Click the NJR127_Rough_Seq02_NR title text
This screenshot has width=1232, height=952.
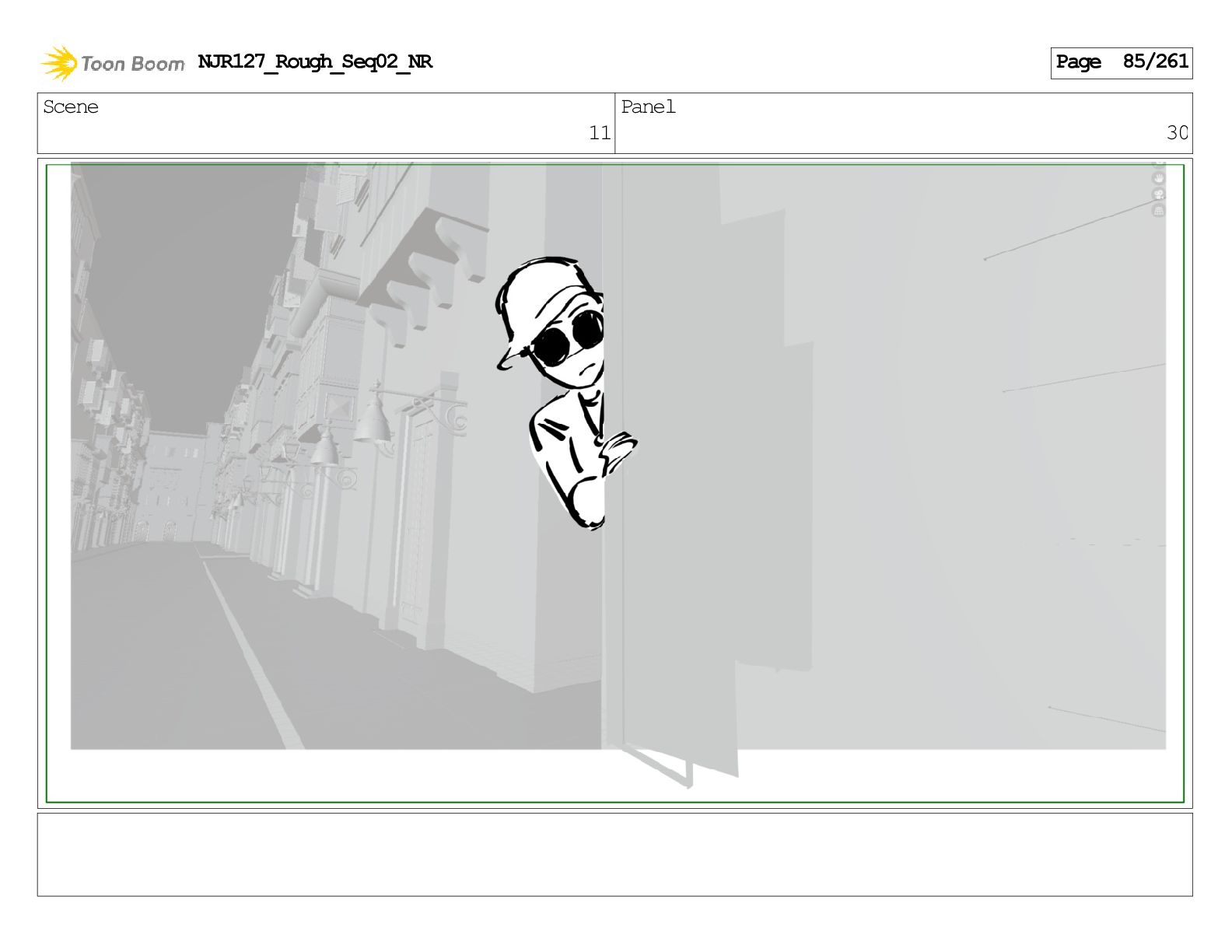point(315,62)
